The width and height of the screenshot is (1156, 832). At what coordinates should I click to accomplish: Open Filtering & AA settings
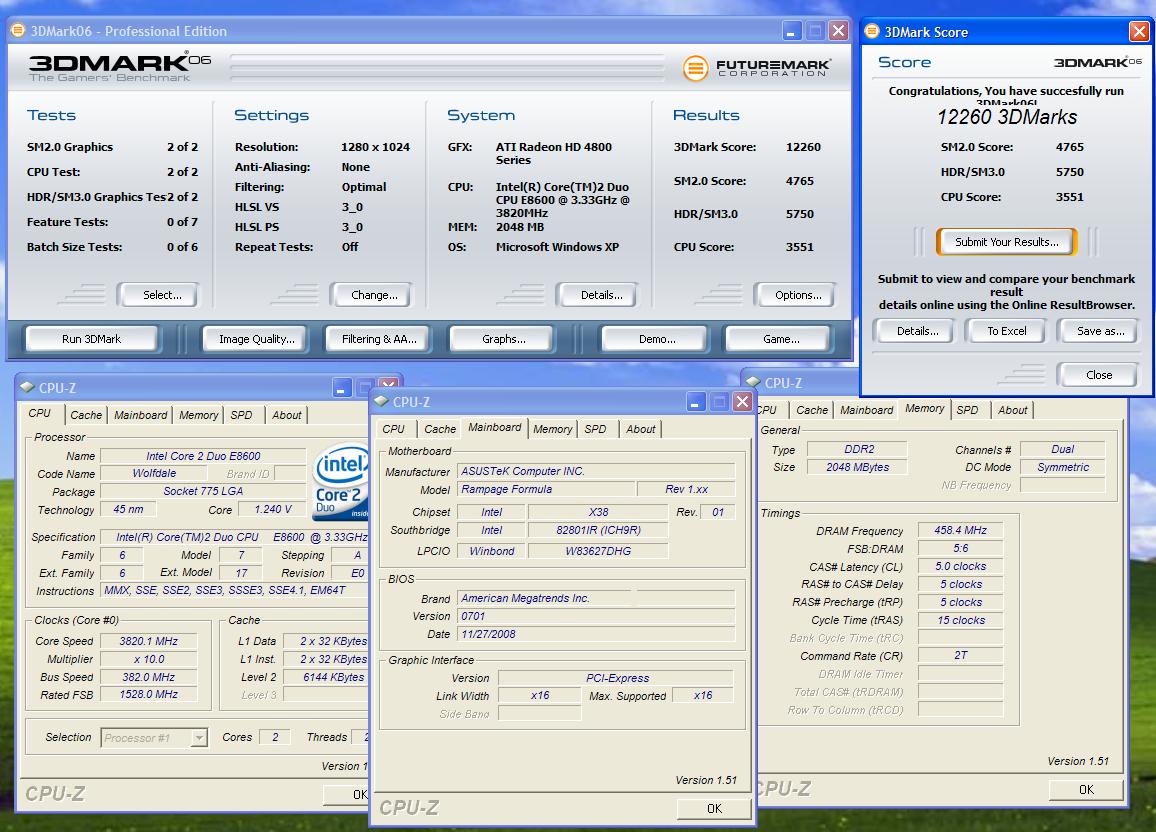(379, 339)
